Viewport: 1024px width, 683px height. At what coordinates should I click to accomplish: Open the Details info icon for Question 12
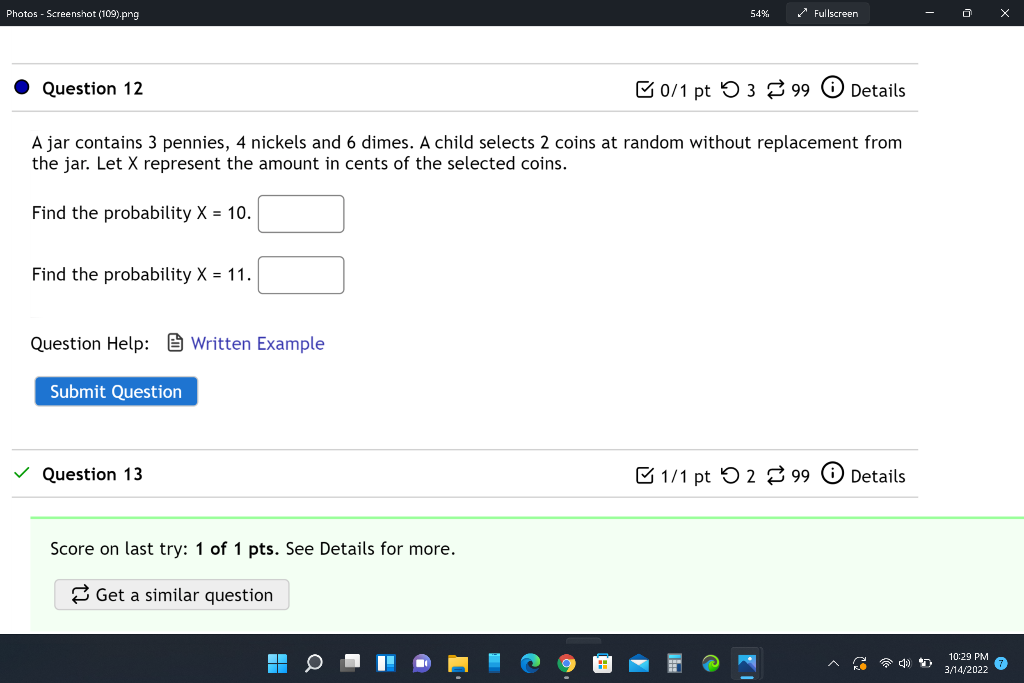point(833,88)
